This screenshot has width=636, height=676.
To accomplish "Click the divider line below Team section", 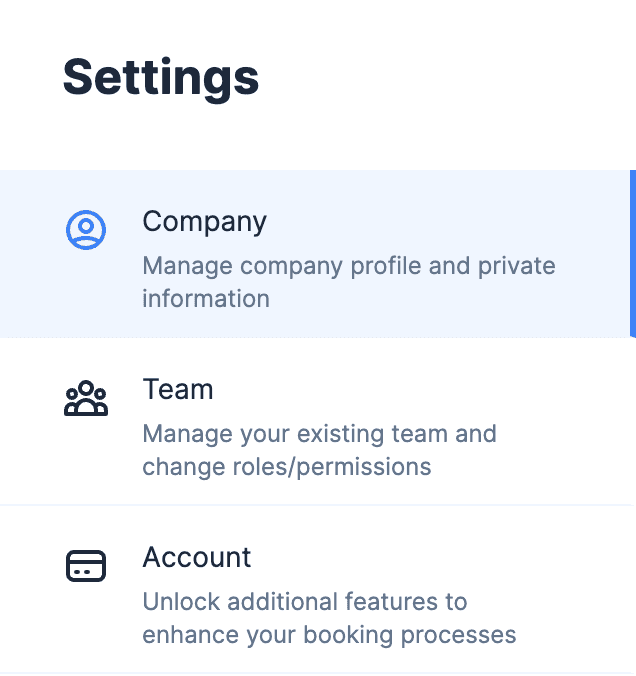I will tap(318, 505).
